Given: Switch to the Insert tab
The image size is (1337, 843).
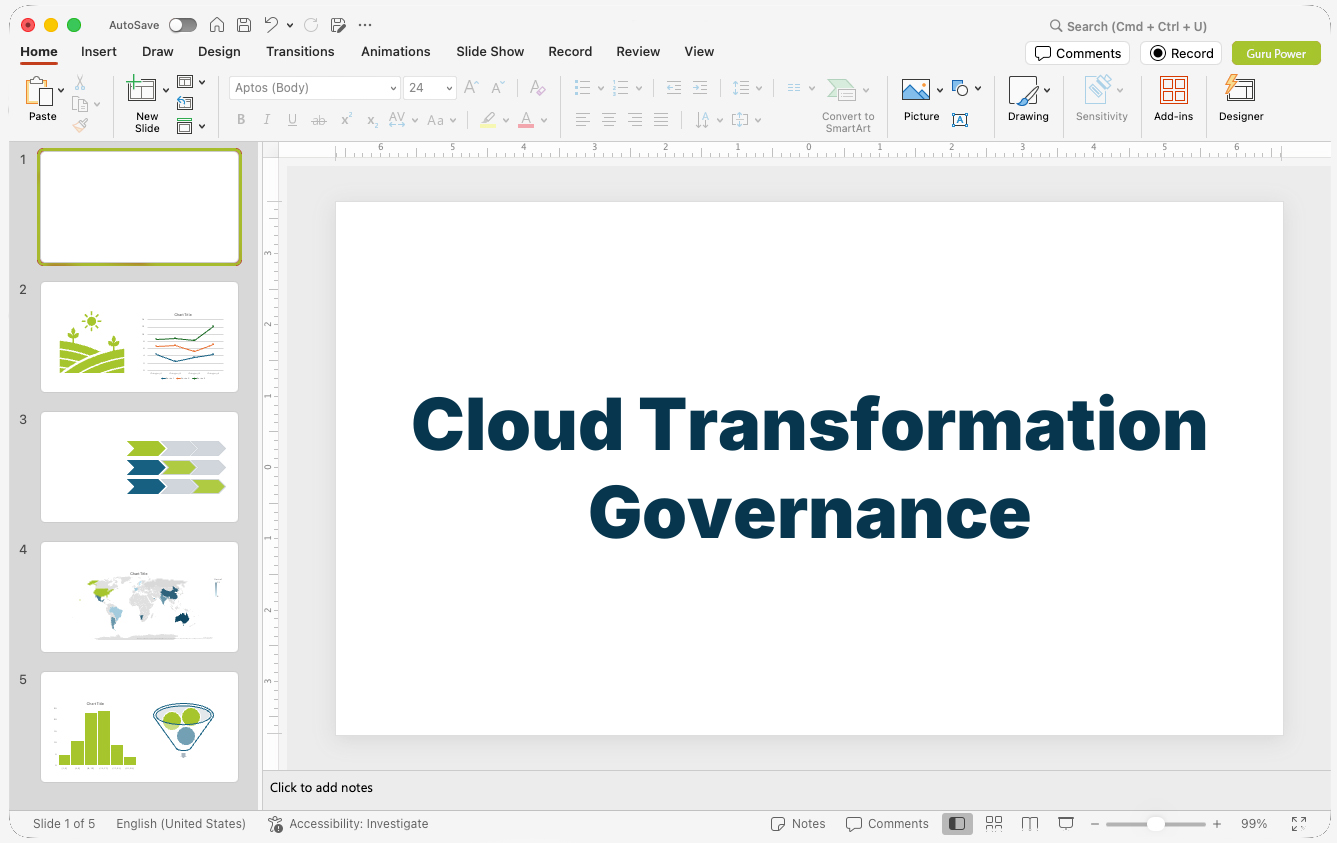Looking at the screenshot, I should point(99,51).
